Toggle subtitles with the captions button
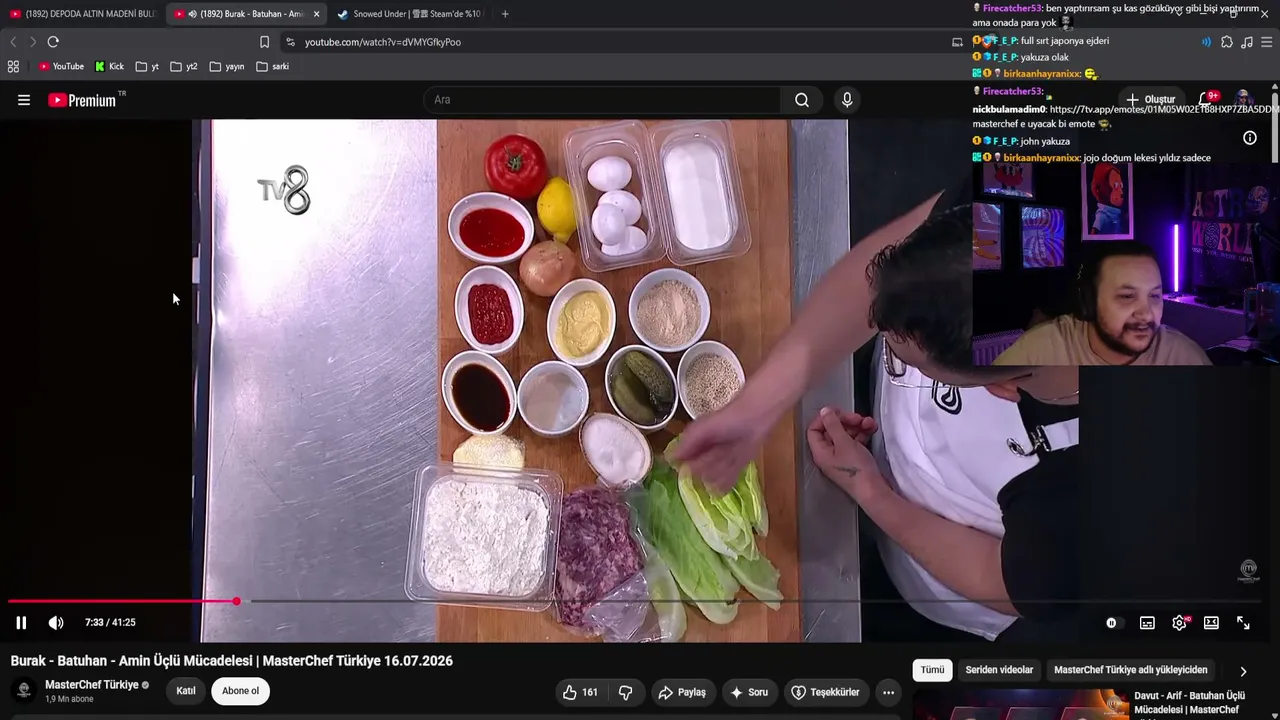The width and height of the screenshot is (1280, 720). pyautogui.click(x=1147, y=623)
